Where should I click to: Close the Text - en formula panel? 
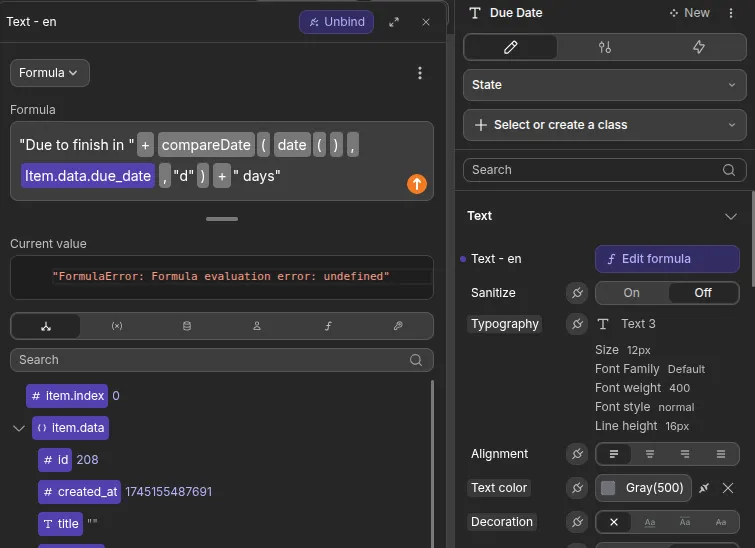click(x=426, y=22)
